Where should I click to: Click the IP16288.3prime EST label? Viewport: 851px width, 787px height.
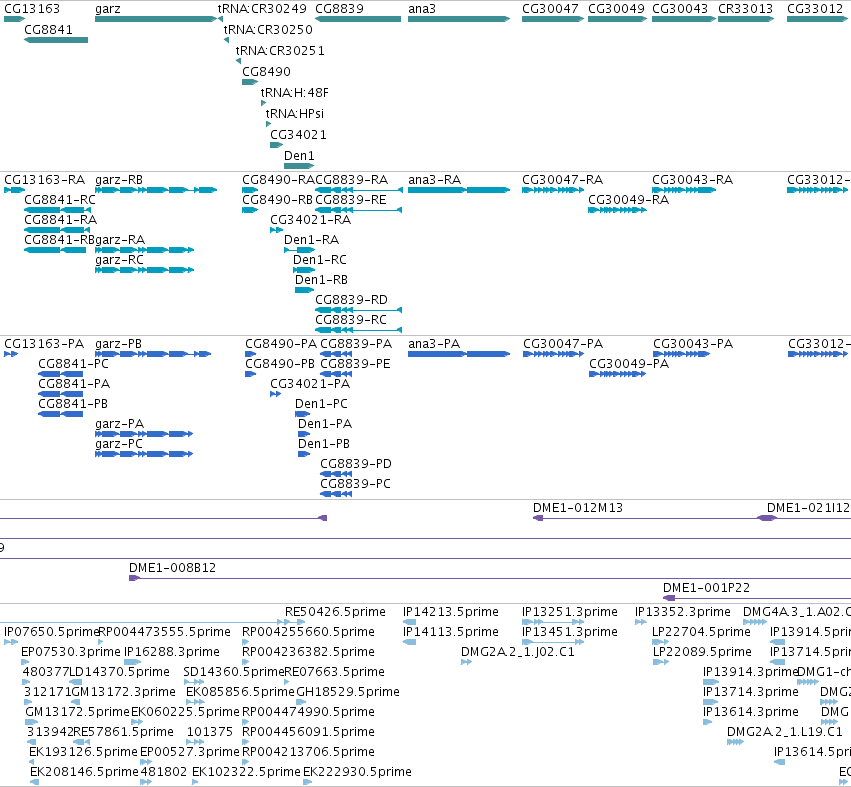tap(172, 652)
